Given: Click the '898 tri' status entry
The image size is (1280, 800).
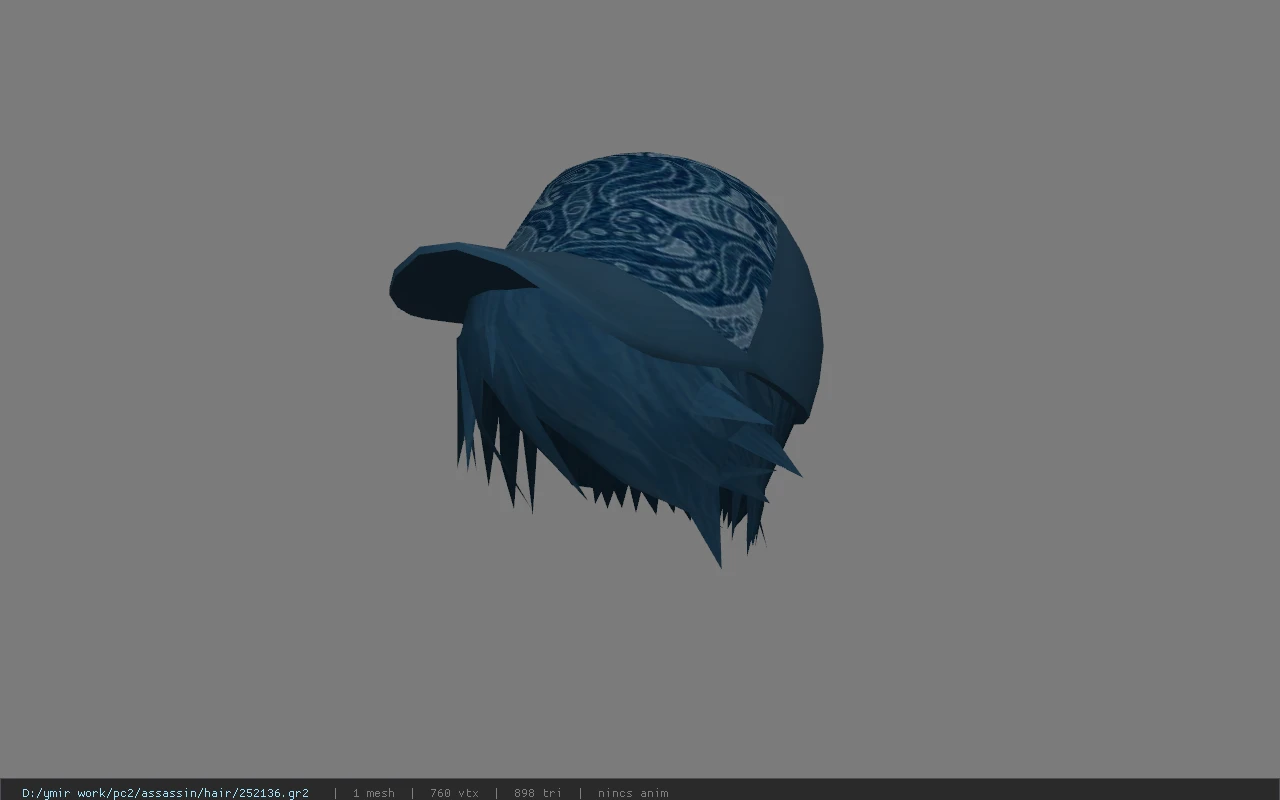Looking at the screenshot, I should (538, 793).
